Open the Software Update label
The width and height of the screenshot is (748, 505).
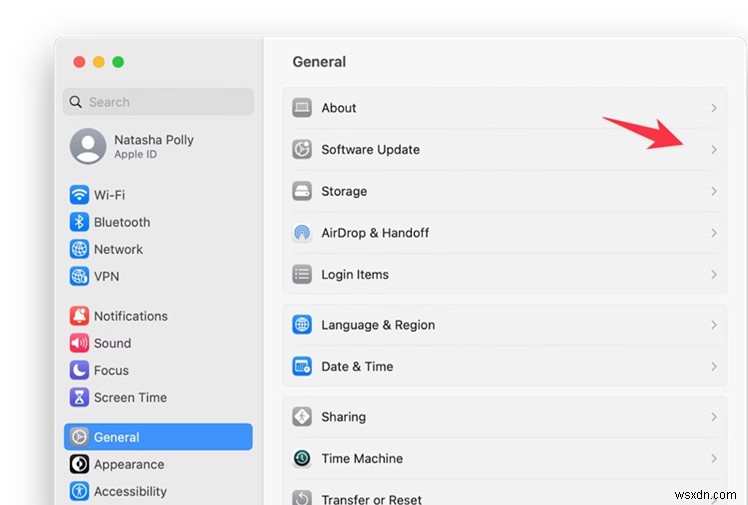click(370, 150)
